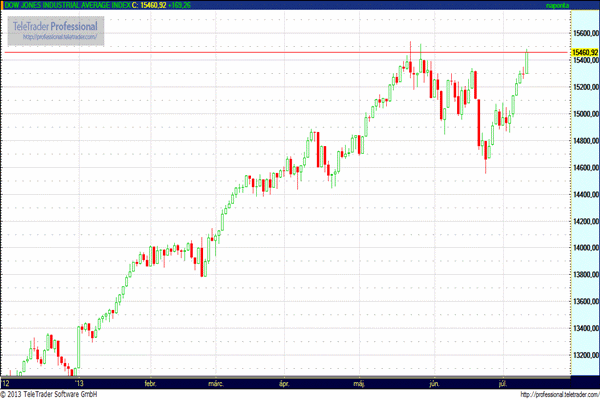Screen dimensions: 600x400
Task: Open the professional.teletrader.com link under the logo
Action: pos(59,37)
